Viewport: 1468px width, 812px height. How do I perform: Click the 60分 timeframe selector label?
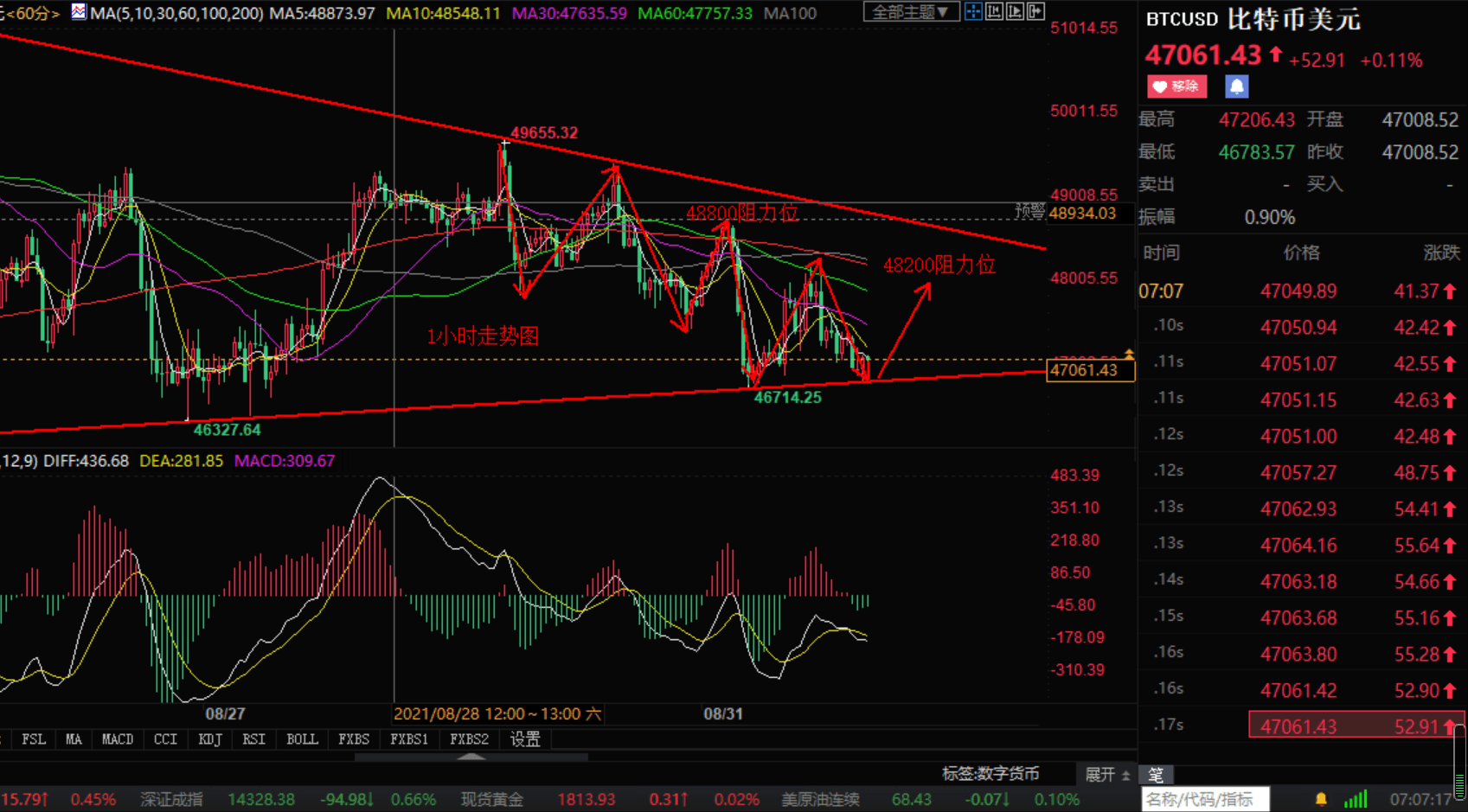coord(32,13)
